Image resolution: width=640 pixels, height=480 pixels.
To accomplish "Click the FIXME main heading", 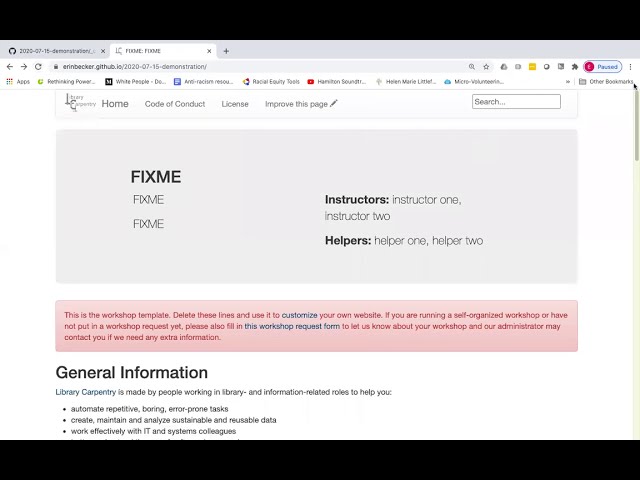I will point(156,177).
